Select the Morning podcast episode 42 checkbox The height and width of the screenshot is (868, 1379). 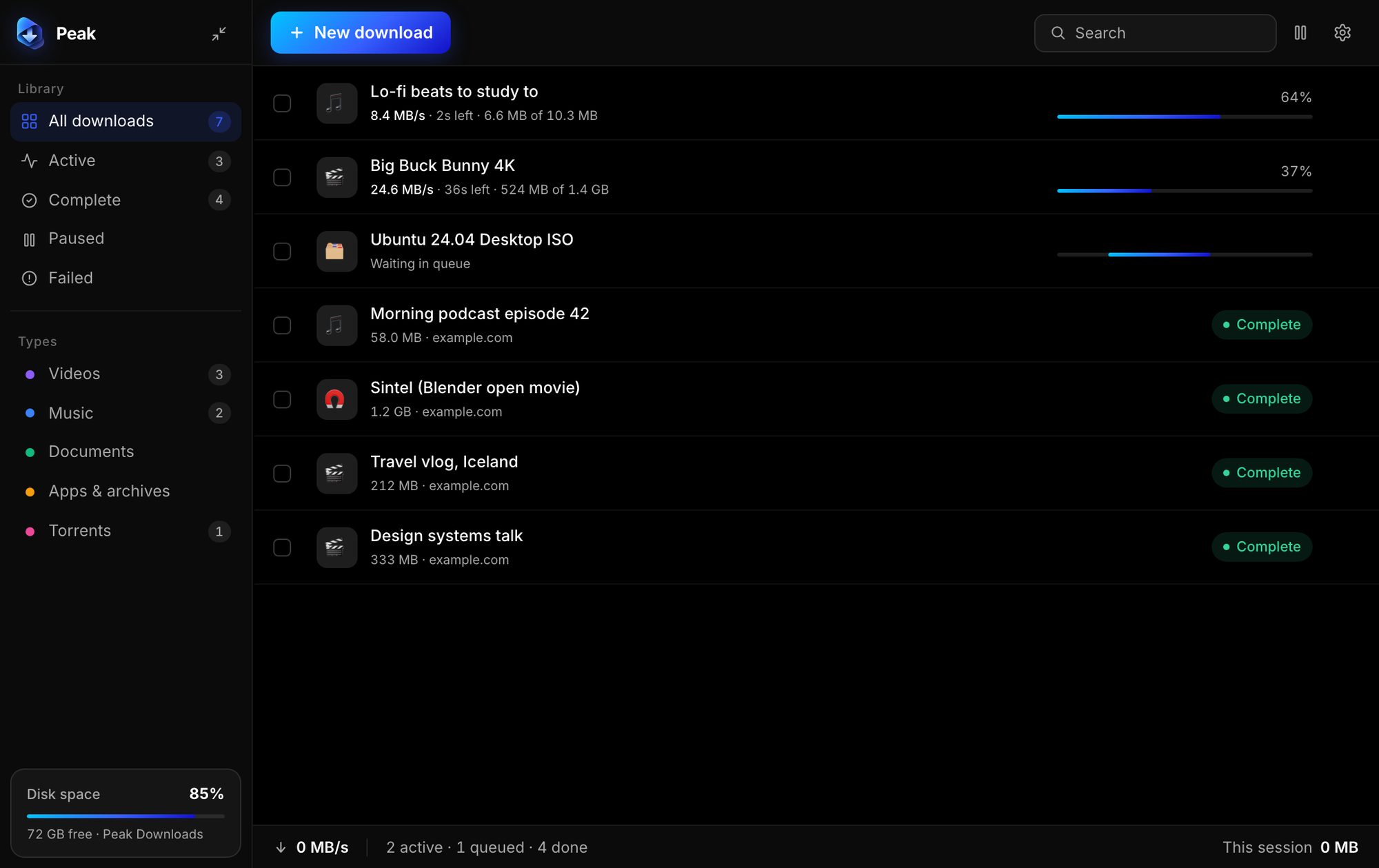(282, 325)
